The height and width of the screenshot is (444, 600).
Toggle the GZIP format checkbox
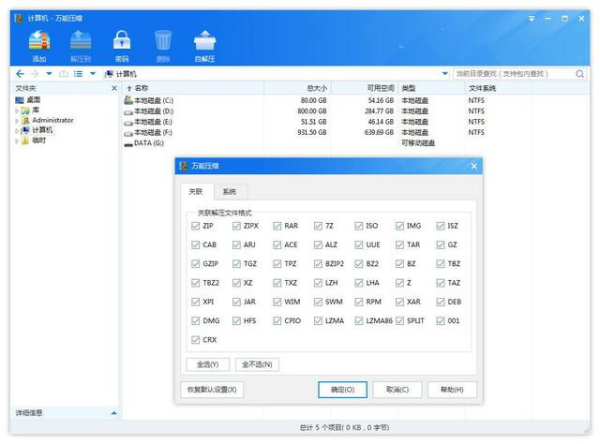pos(196,264)
